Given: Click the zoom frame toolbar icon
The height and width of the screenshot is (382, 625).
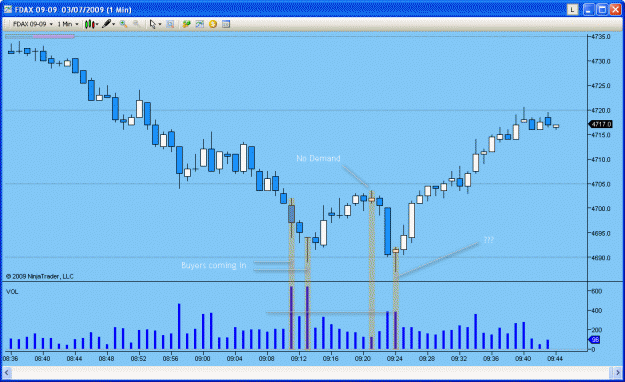Looking at the screenshot, I should 170,24.
